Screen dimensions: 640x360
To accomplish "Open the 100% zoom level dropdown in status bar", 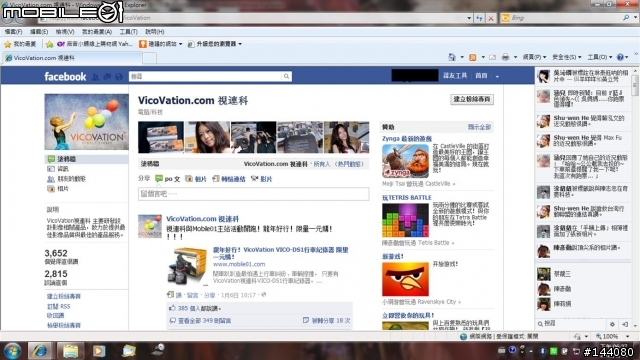I will [x=627, y=336].
